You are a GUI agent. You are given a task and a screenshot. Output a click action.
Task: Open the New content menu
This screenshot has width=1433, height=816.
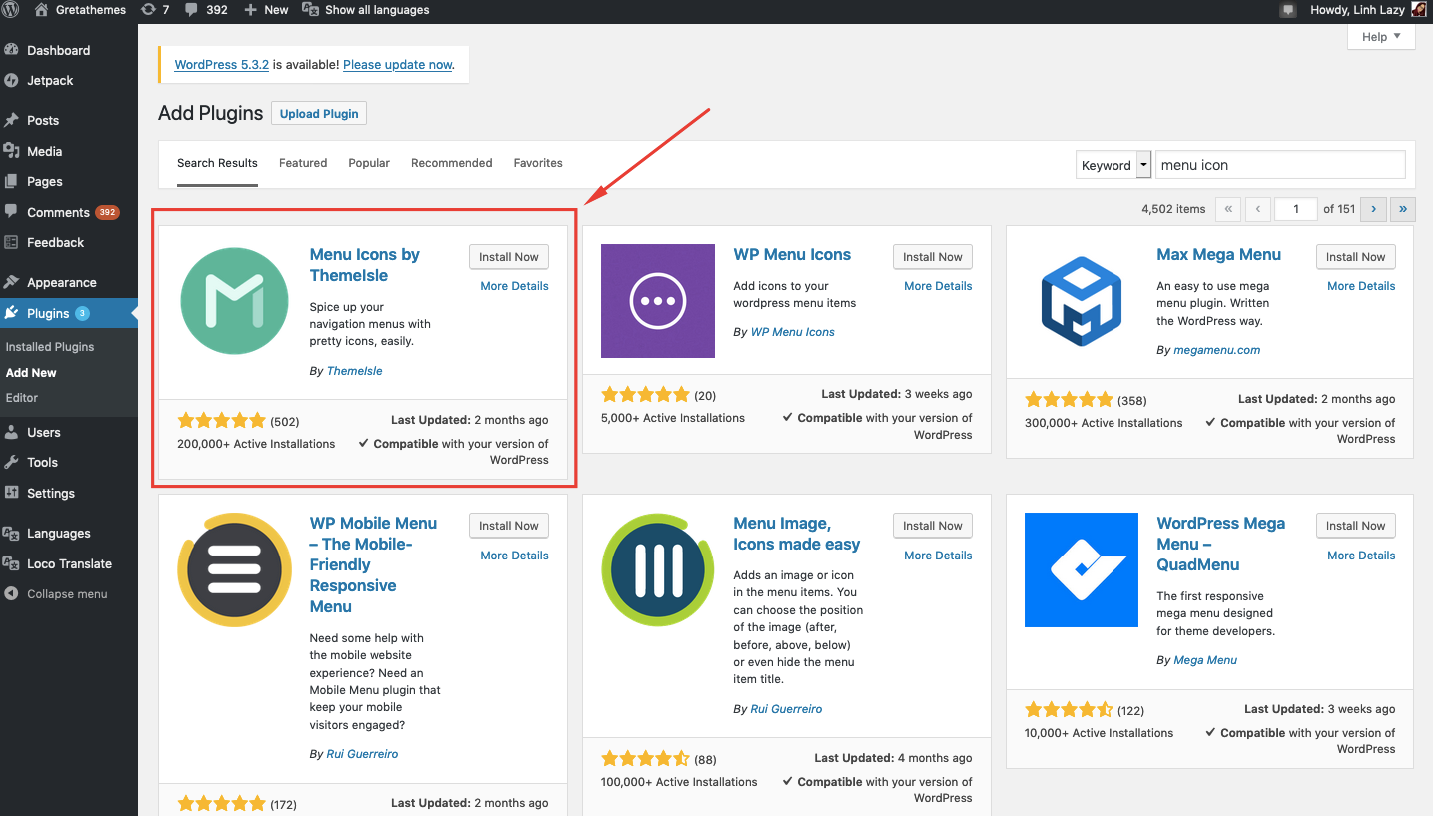click(266, 10)
